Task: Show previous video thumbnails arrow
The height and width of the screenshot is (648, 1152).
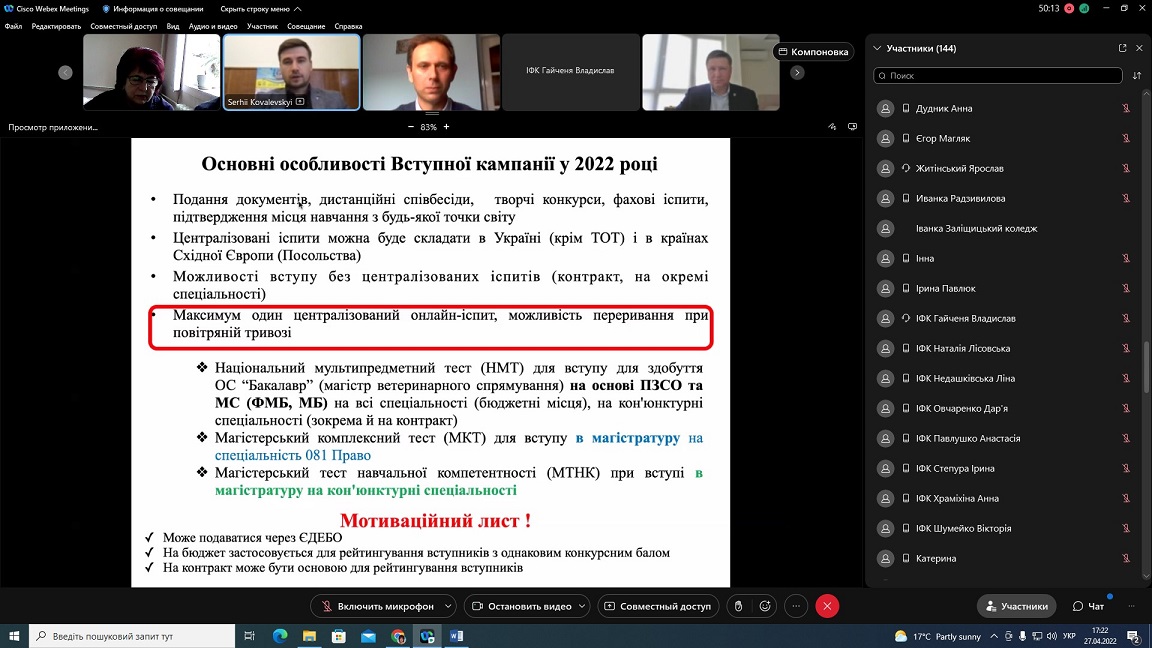Action: pyautogui.click(x=65, y=72)
